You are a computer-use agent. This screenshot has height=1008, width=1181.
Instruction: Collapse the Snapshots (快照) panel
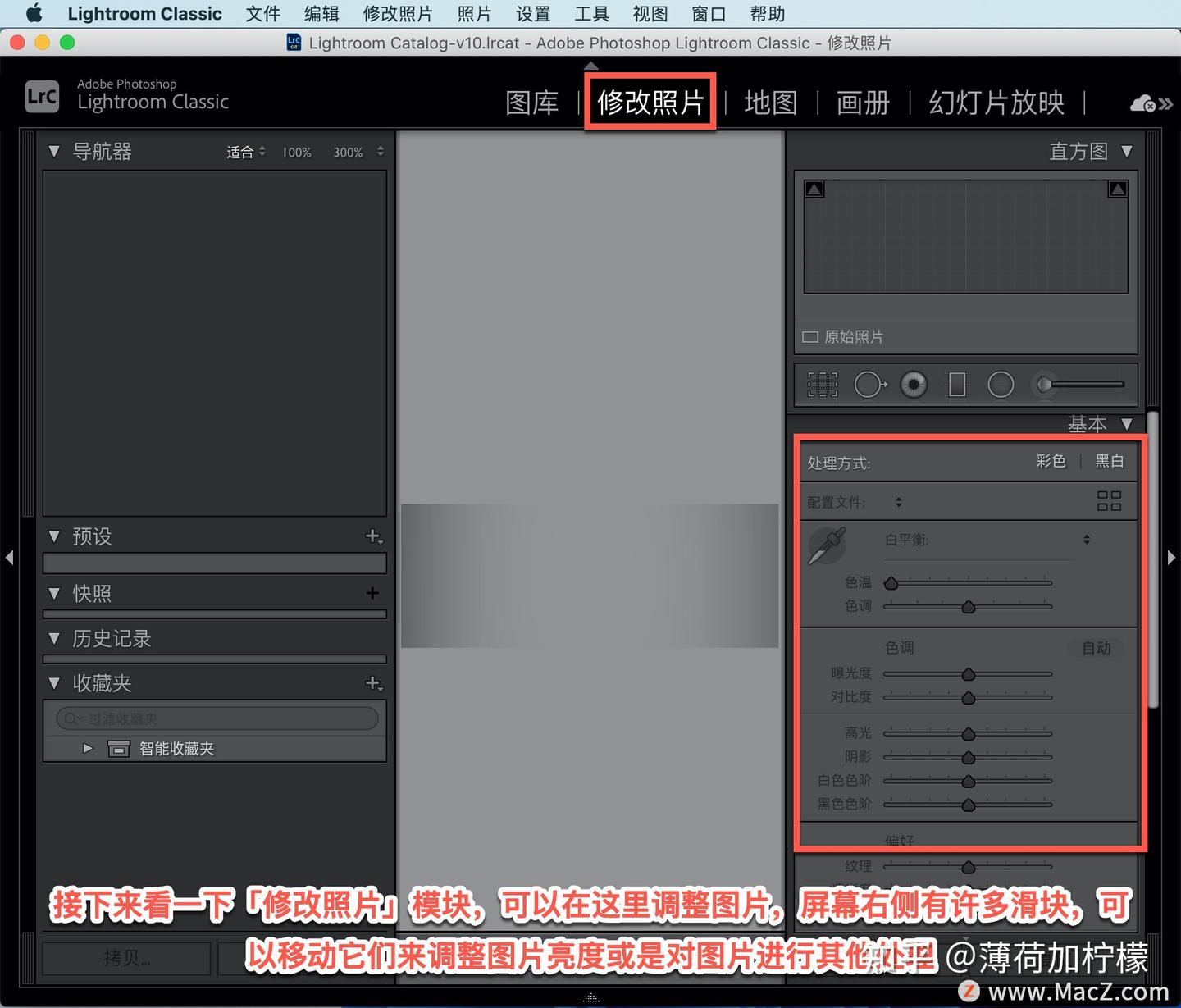(54, 593)
